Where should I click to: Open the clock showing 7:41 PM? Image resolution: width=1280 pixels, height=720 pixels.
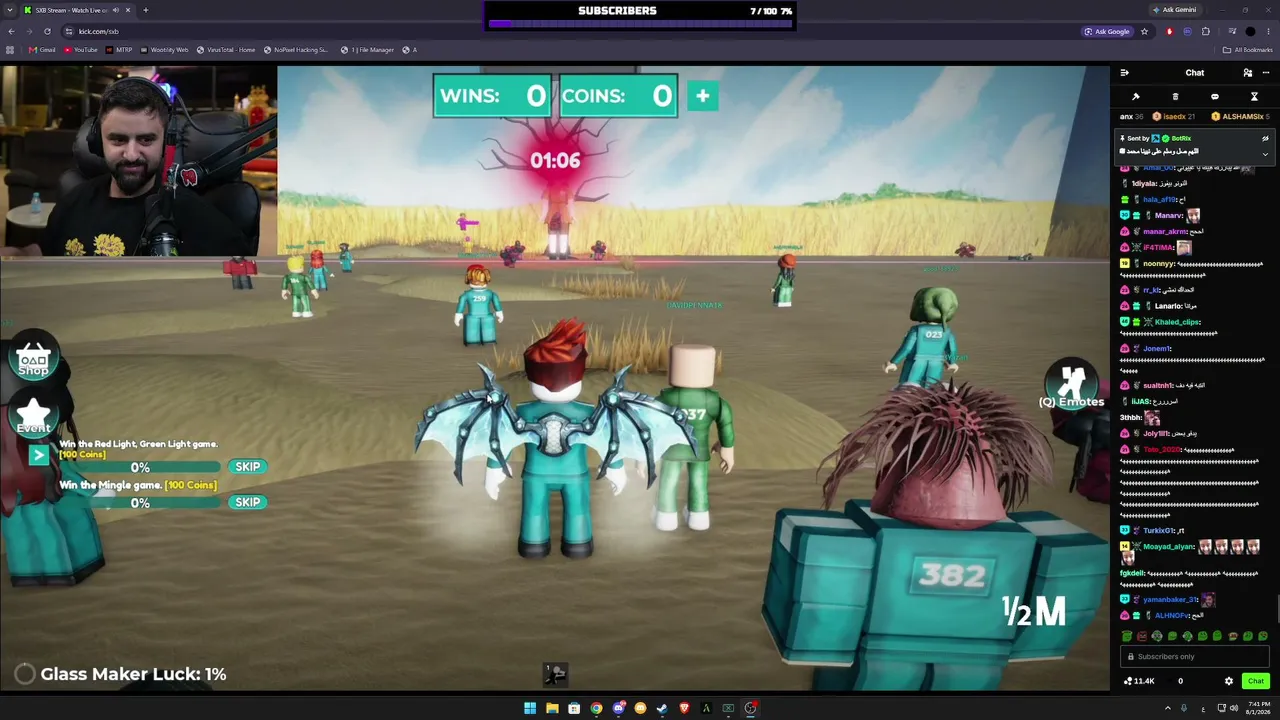[x=1259, y=708]
